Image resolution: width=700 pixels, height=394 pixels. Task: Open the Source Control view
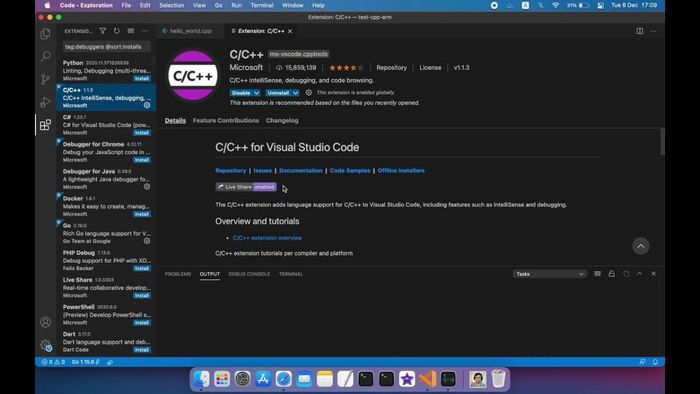46,79
